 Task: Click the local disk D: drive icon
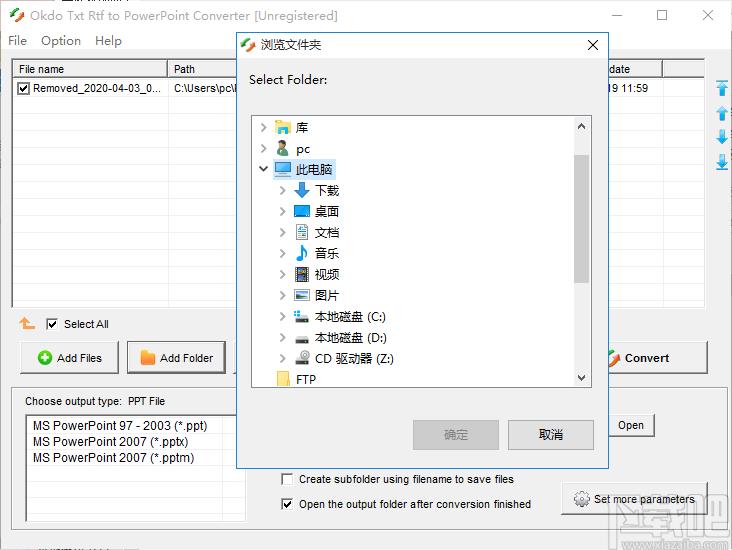302,338
